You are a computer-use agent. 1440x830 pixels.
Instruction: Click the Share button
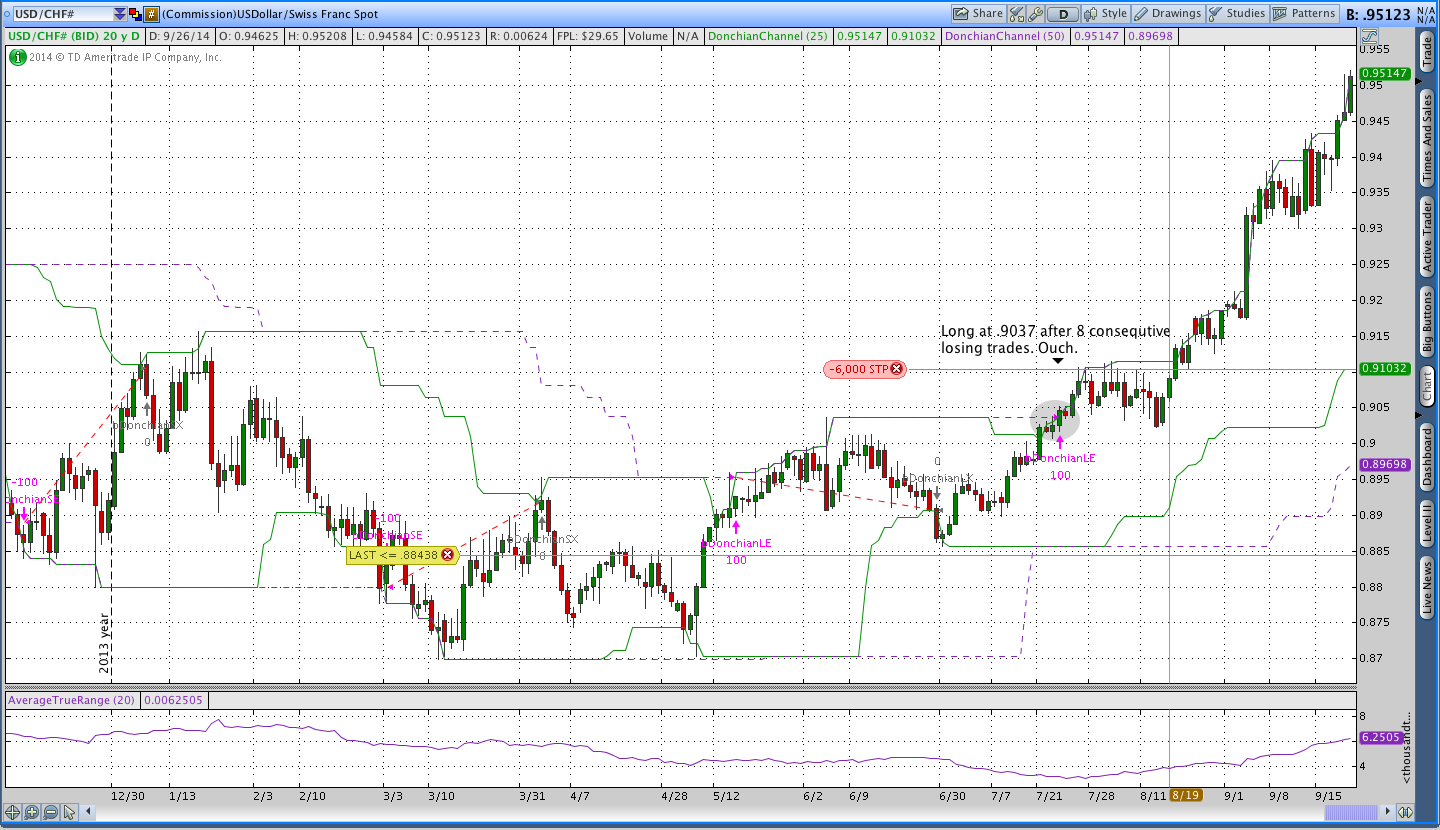[x=978, y=14]
